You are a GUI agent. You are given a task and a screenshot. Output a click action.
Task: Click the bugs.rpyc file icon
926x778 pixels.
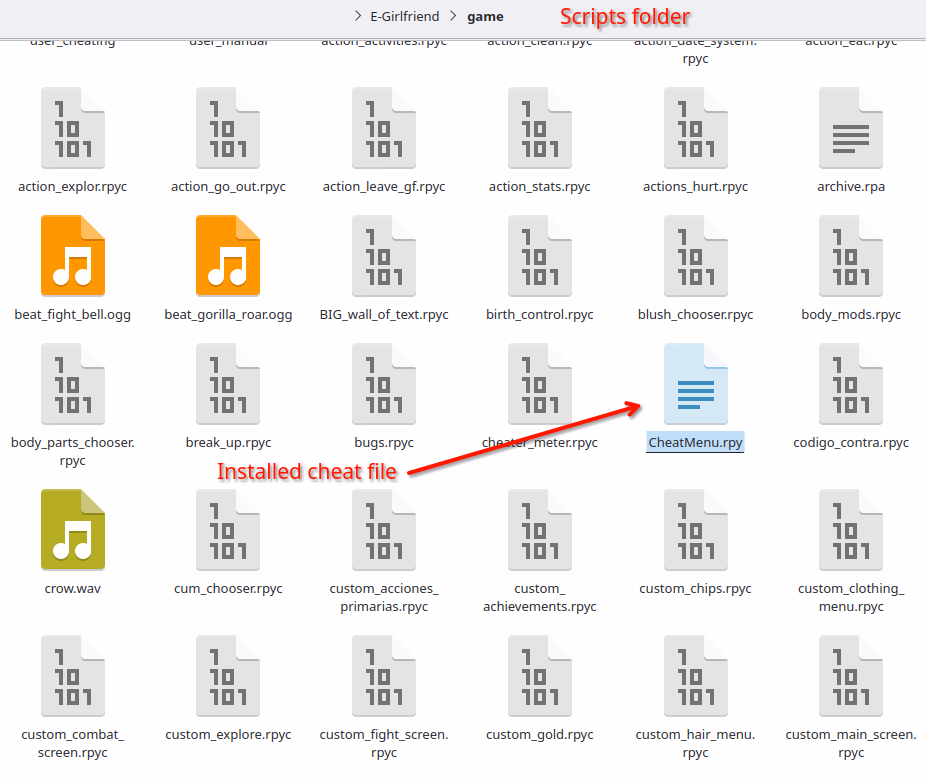384,384
